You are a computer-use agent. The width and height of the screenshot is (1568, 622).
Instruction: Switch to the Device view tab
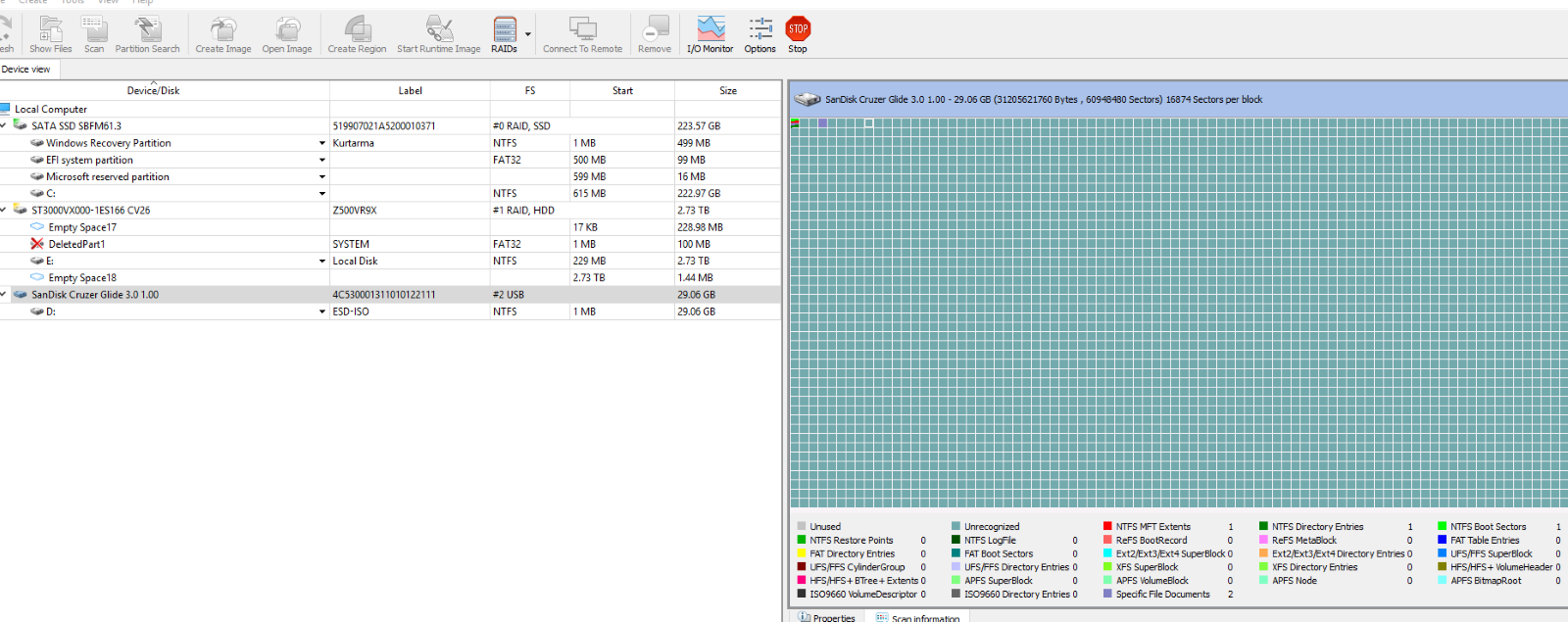click(x=26, y=70)
